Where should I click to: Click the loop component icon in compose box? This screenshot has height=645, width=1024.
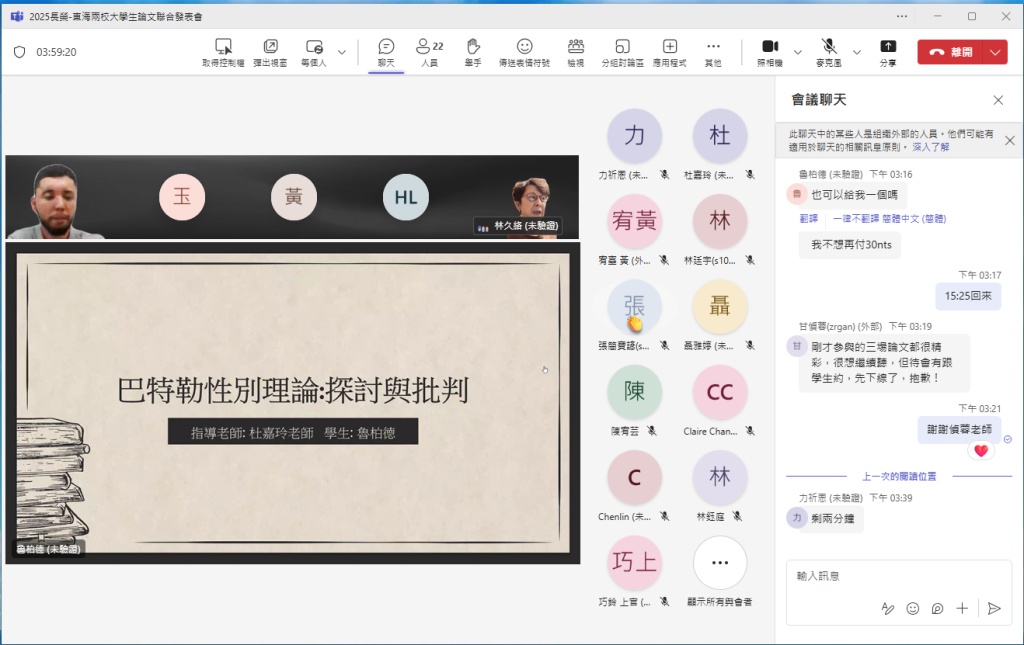(937, 608)
